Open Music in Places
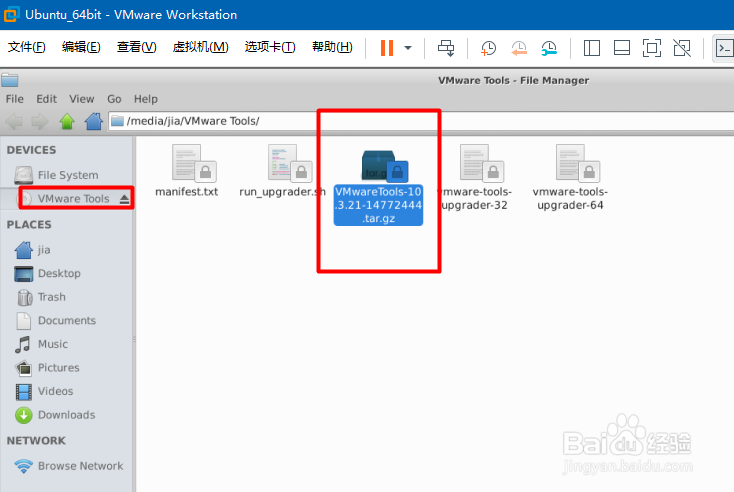734x492 pixels. [67, 344]
